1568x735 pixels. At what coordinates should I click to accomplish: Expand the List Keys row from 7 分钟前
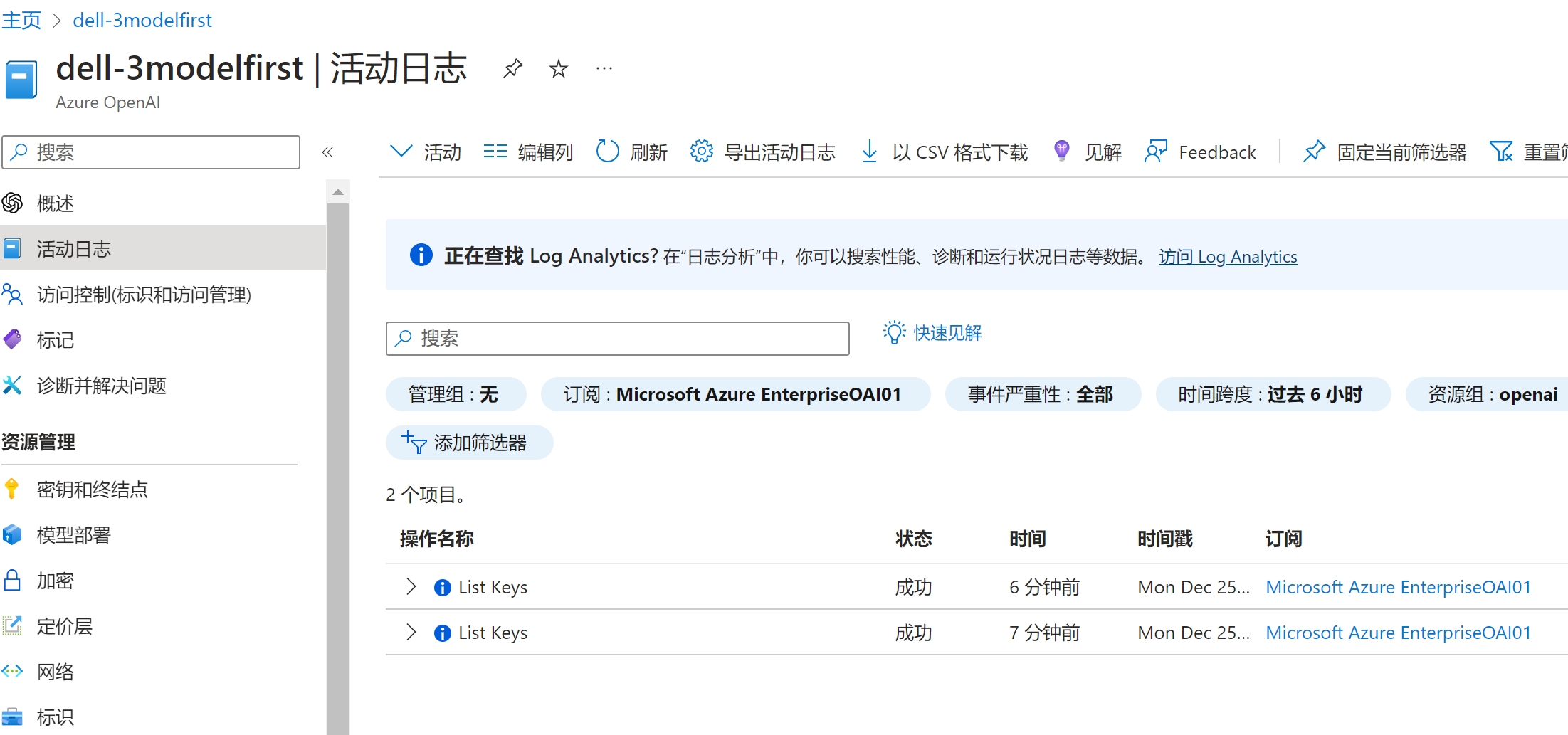(x=411, y=632)
